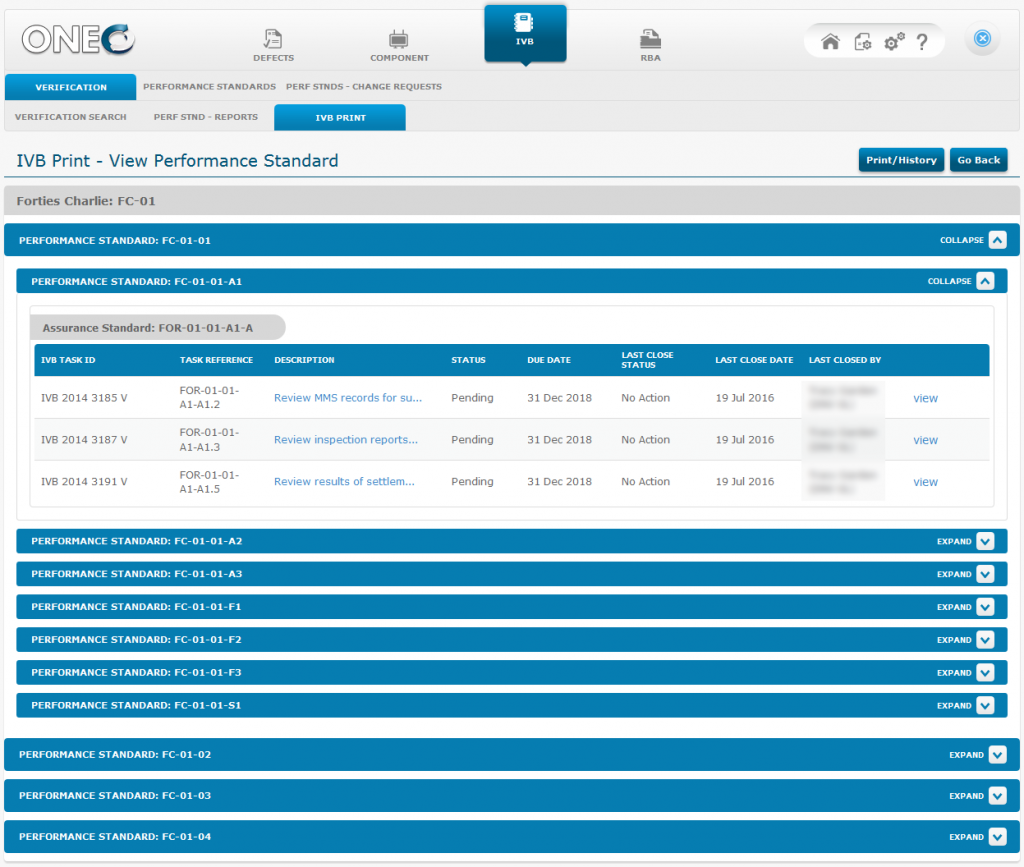Screen dimensions: 1024x867
Task: Click the ONE logo
Action: [78, 39]
